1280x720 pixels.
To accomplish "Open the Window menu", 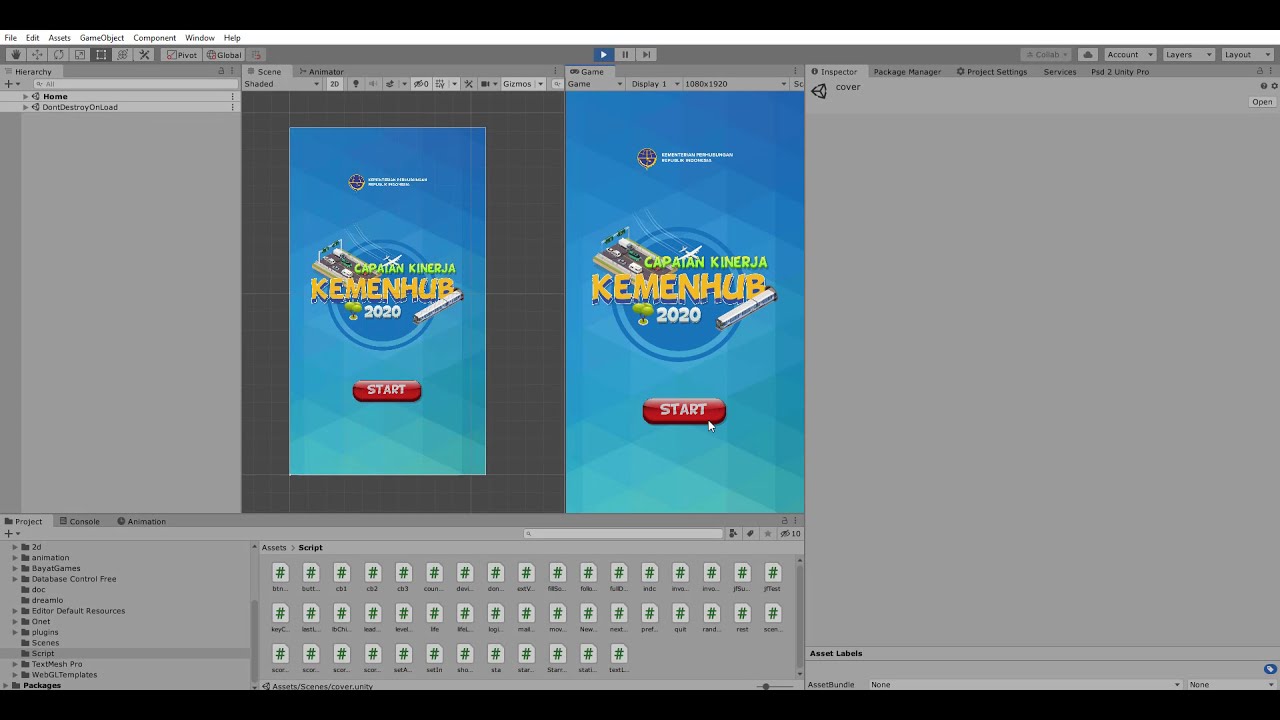I will click(199, 38).
